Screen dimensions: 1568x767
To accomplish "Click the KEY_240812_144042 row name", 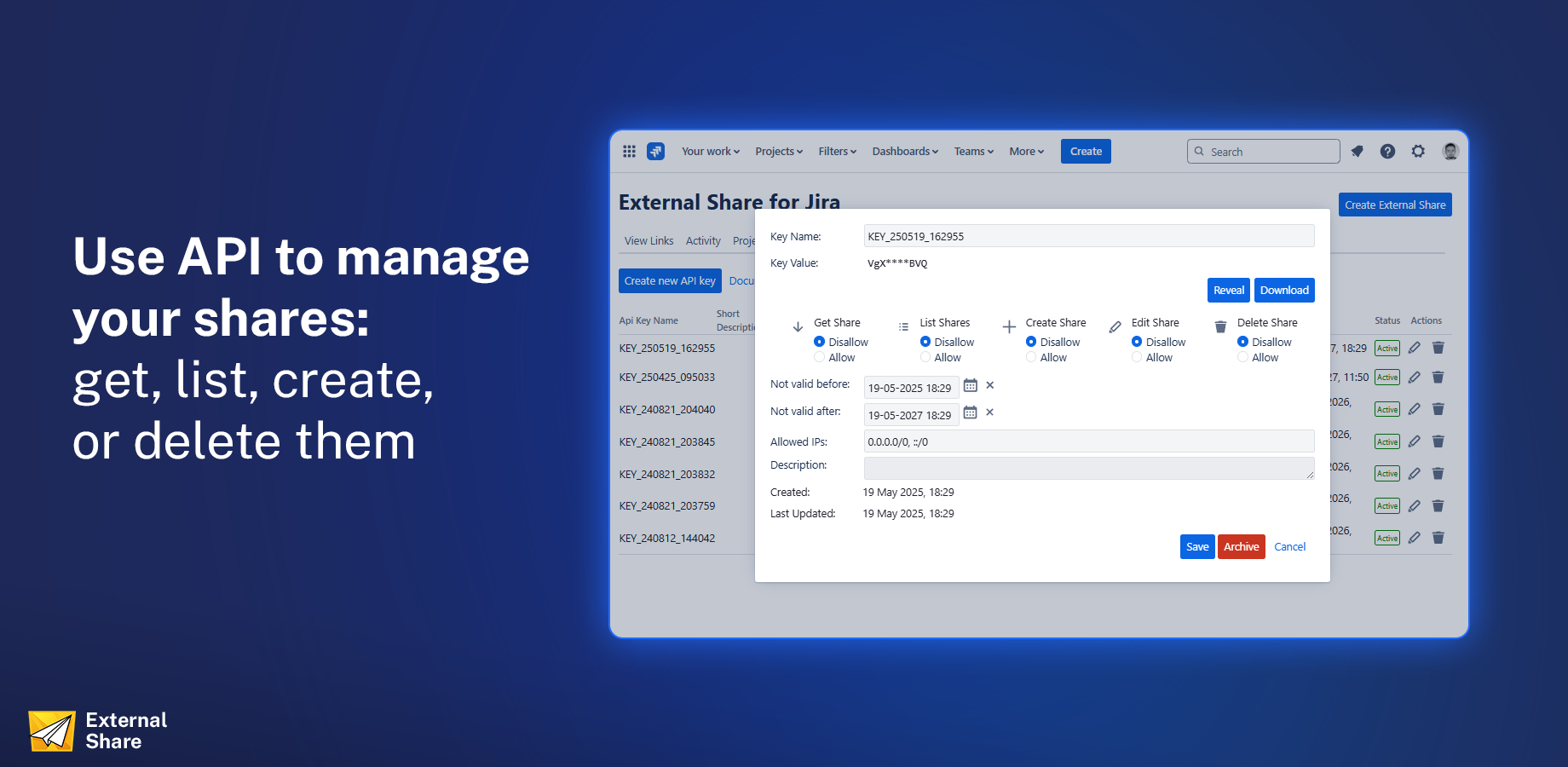I will click(667, 538).
